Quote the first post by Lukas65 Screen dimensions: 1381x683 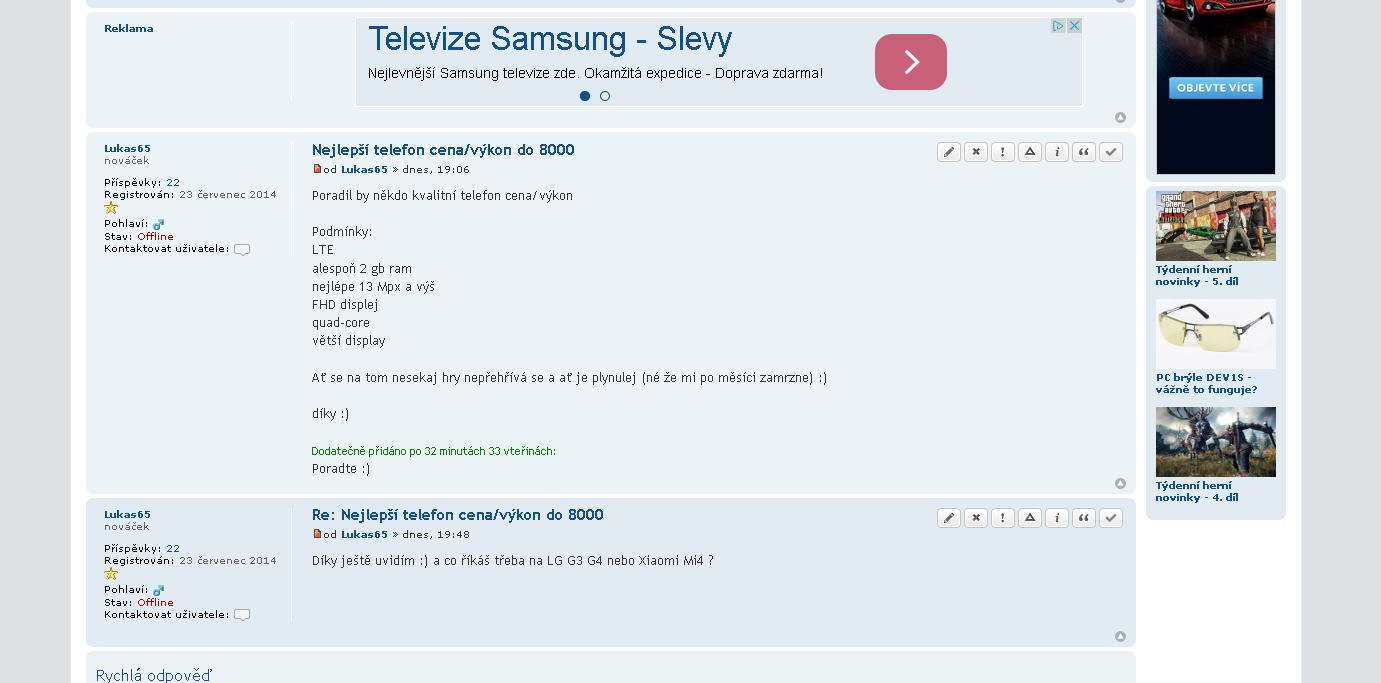pos(1084,152)
